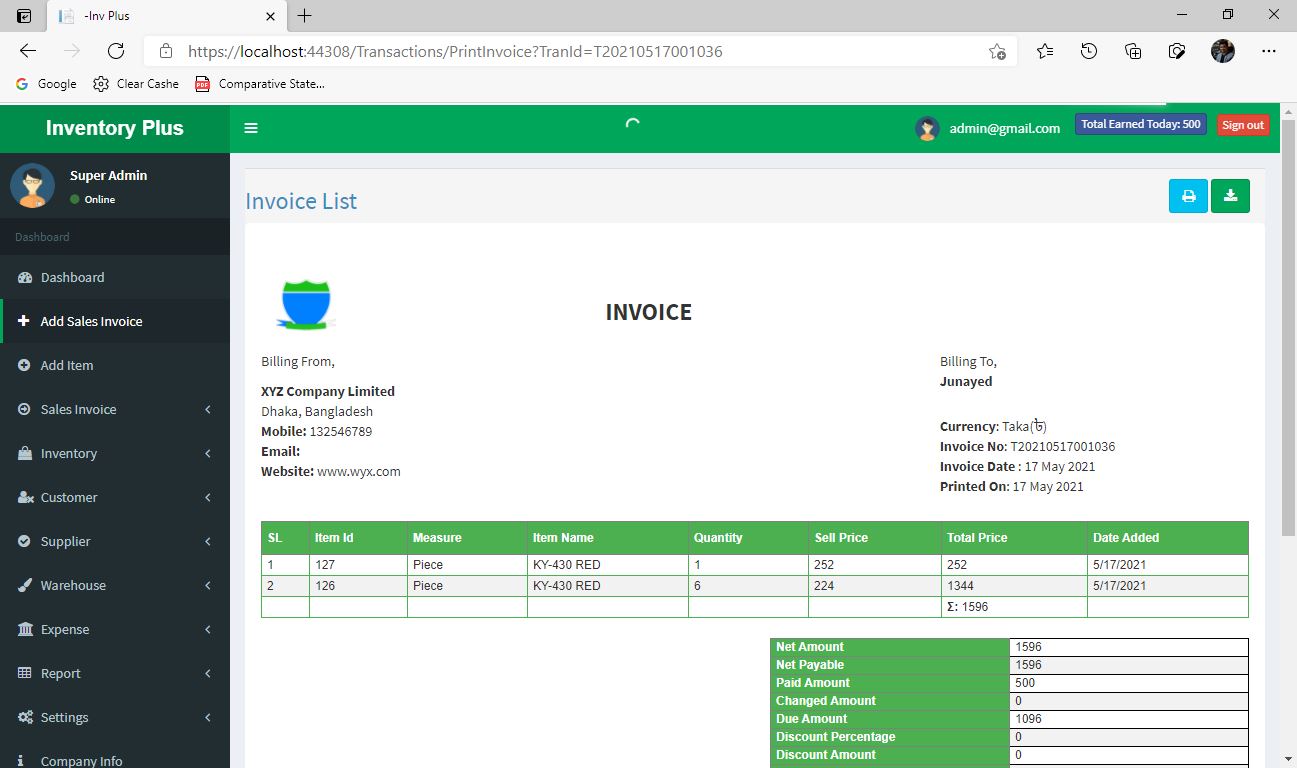Collapse the Customer menu chevron
1297x768 pixels.
click(207, 497)
